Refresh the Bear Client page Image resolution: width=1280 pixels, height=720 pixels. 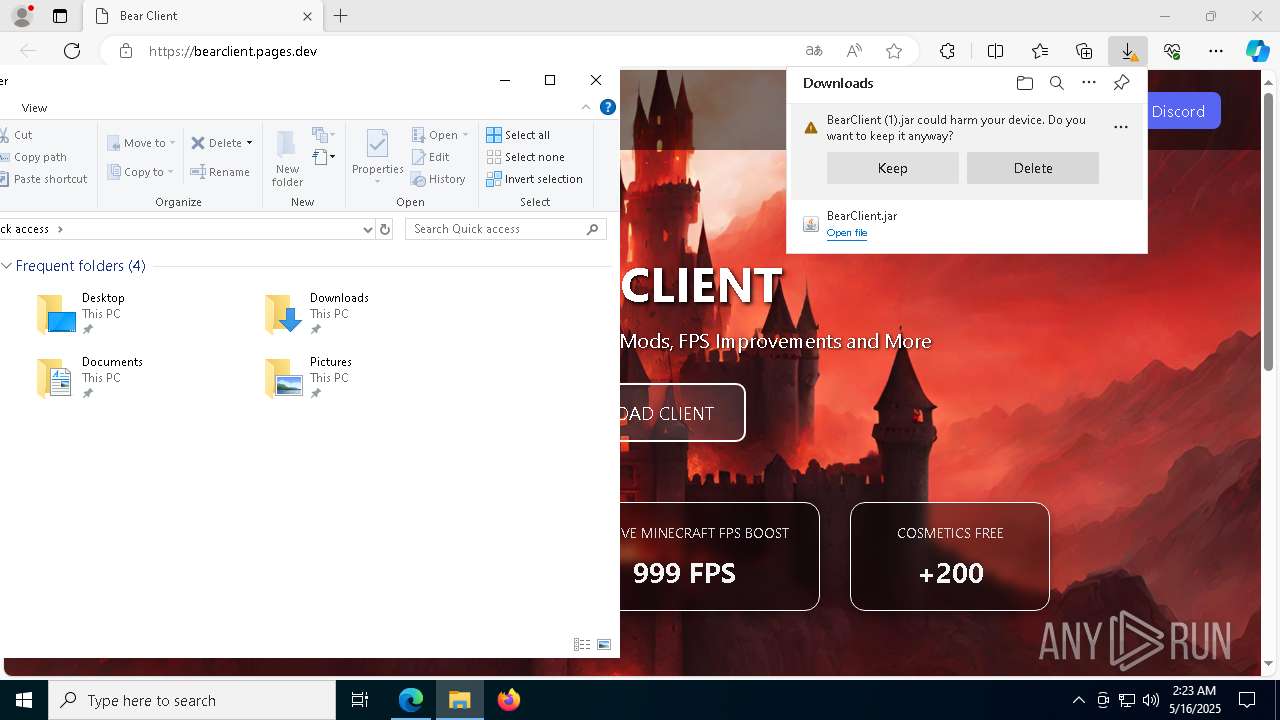pyautogui.click(x=72, y=51)
